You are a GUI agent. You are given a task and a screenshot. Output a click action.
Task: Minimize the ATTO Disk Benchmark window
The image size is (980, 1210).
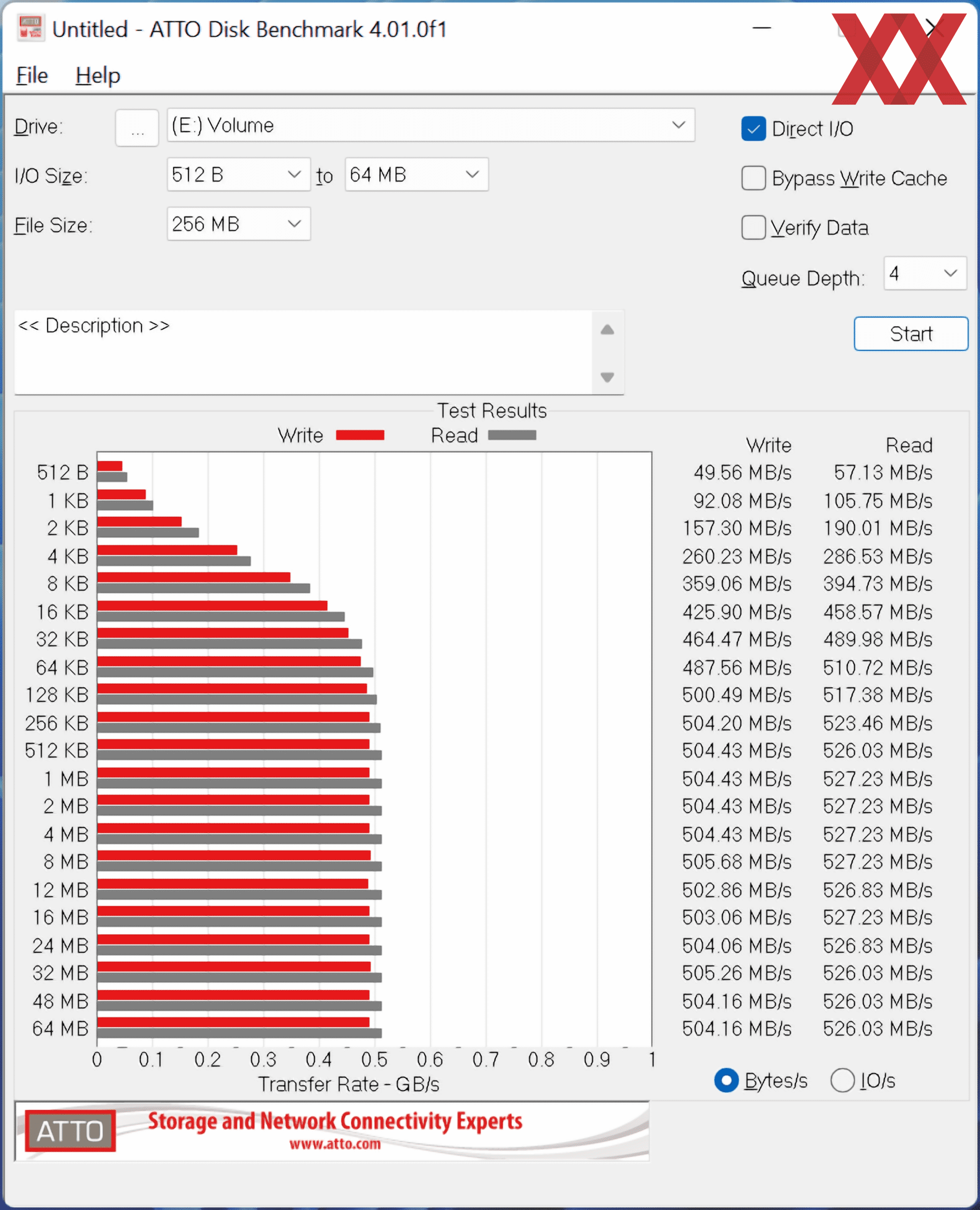pyautogui.click(x=762, y=28)
